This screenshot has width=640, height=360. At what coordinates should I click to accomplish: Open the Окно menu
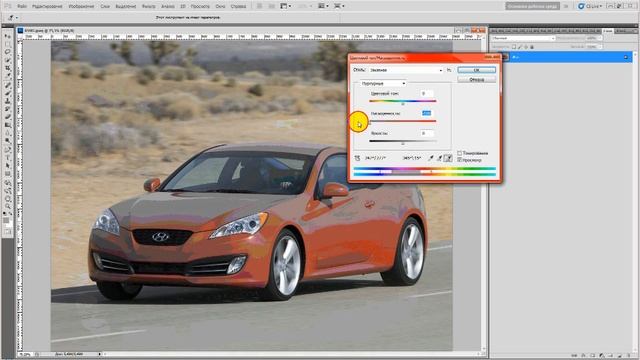220,7
